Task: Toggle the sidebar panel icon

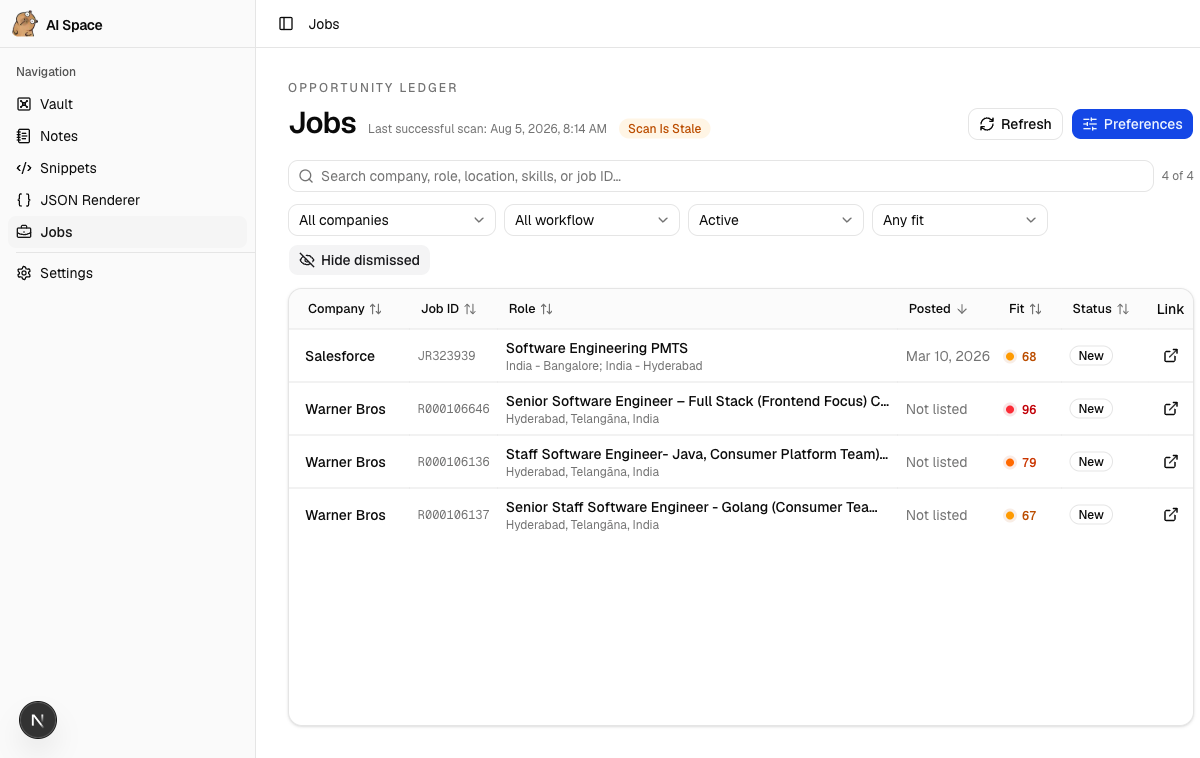Action: [x=286, y=24]
